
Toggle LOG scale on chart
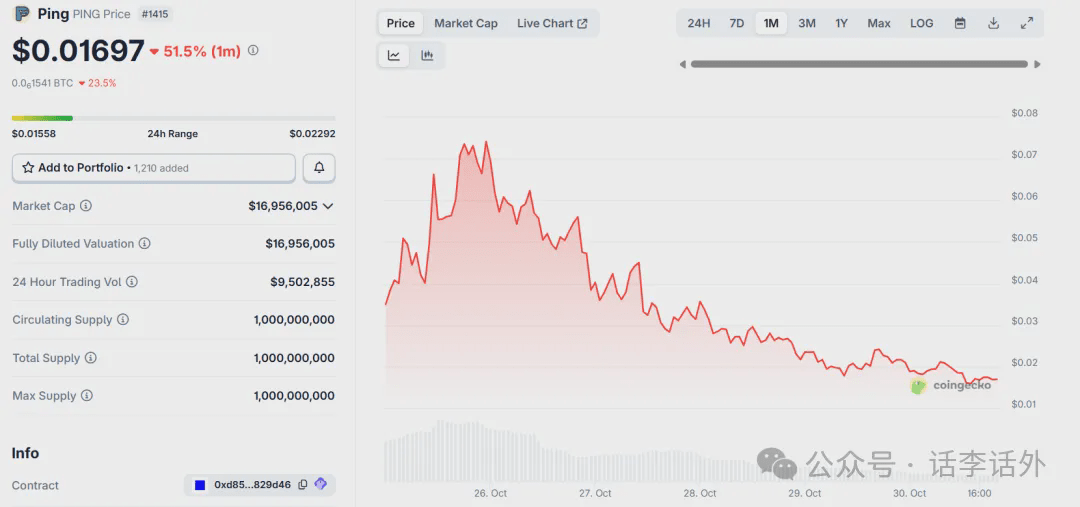pos(921,23)
